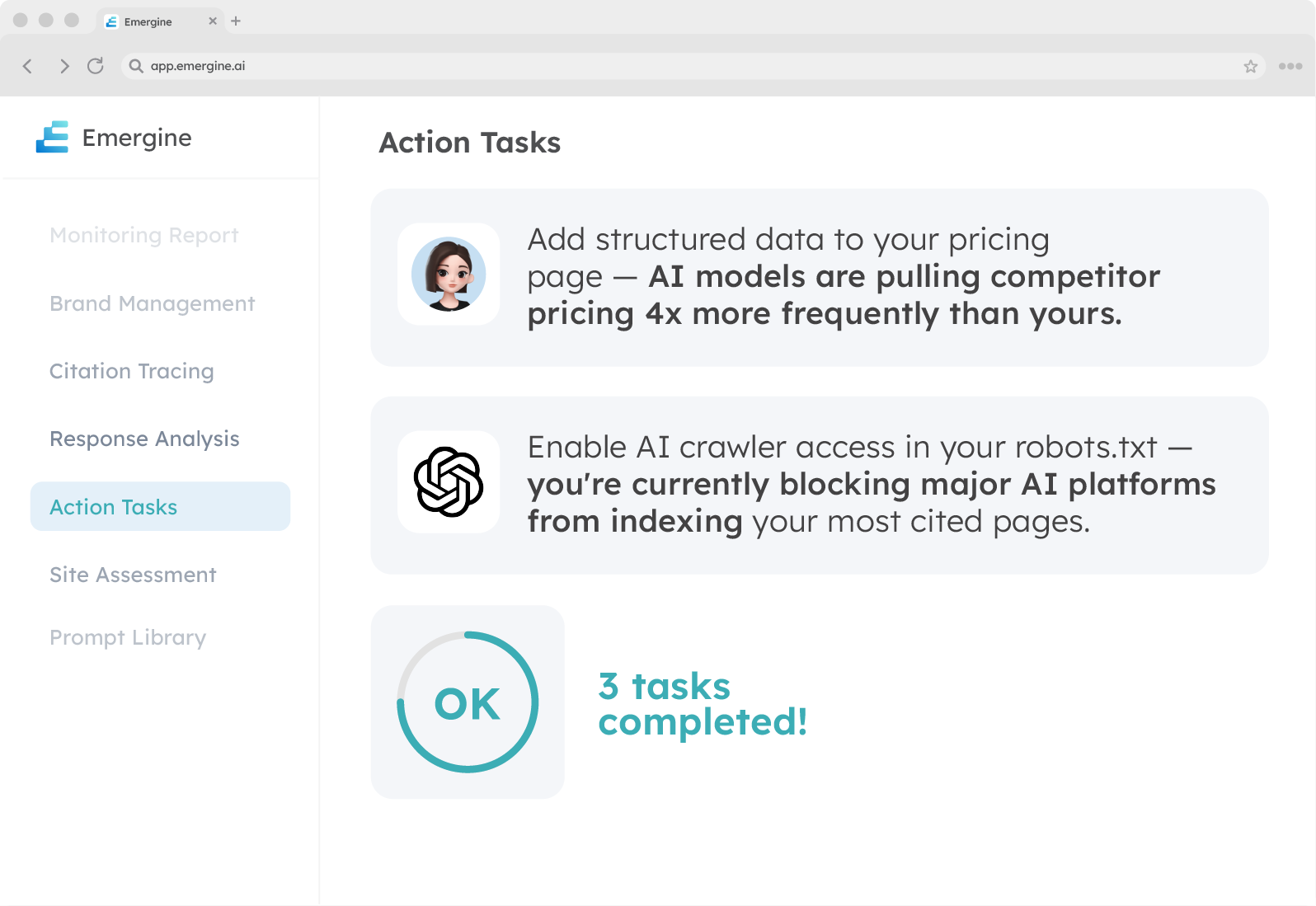
Task: Bookmark page with the star icon
Action: (x=1250, y=67)
